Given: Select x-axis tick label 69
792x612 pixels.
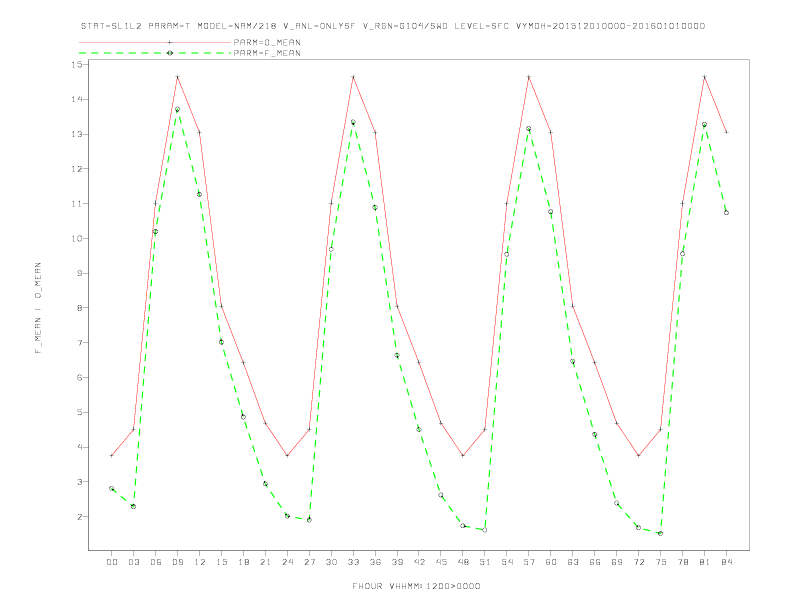Looking at the screenshot, I should pyautogui.click(x=617, y=562).
